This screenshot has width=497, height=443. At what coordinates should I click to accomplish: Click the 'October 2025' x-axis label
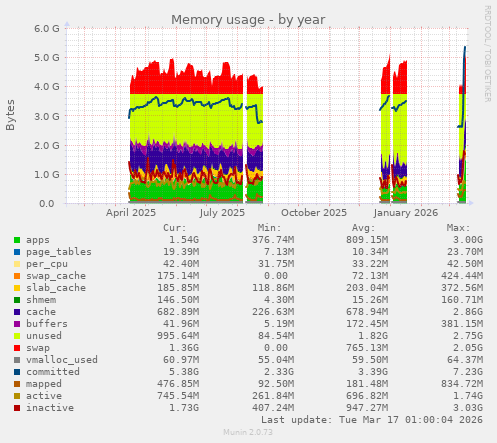click(314, 213)
